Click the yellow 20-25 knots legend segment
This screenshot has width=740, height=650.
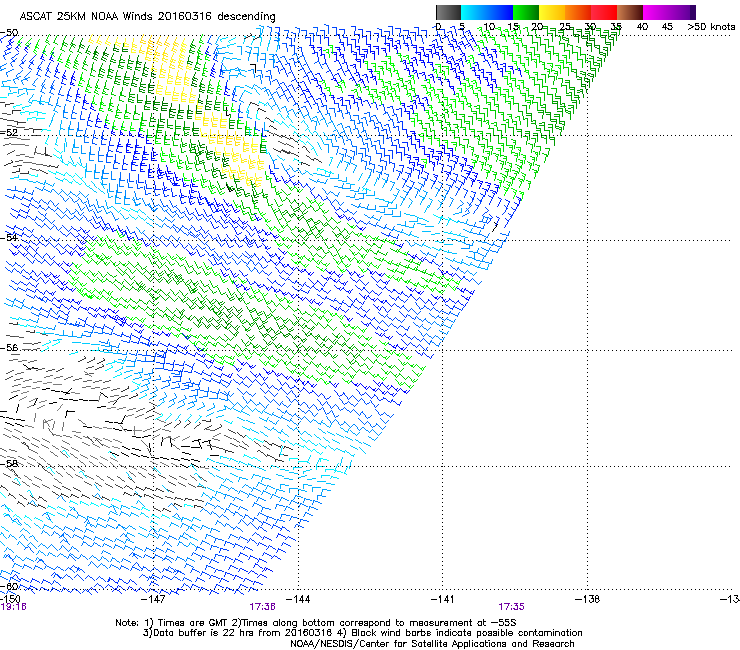tap(552, 12)
